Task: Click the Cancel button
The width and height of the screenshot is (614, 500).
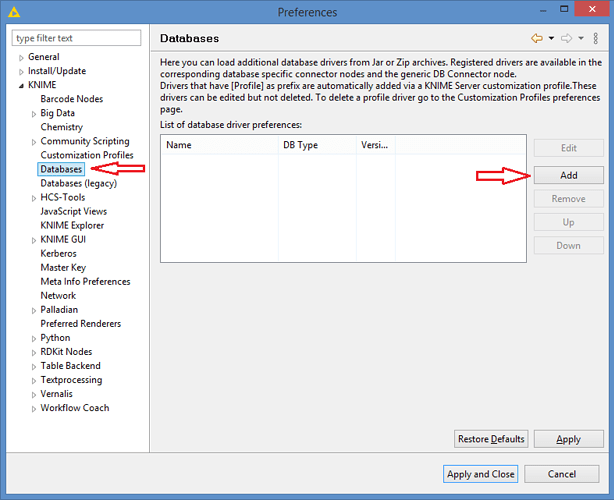Action: tap(562, 474)
